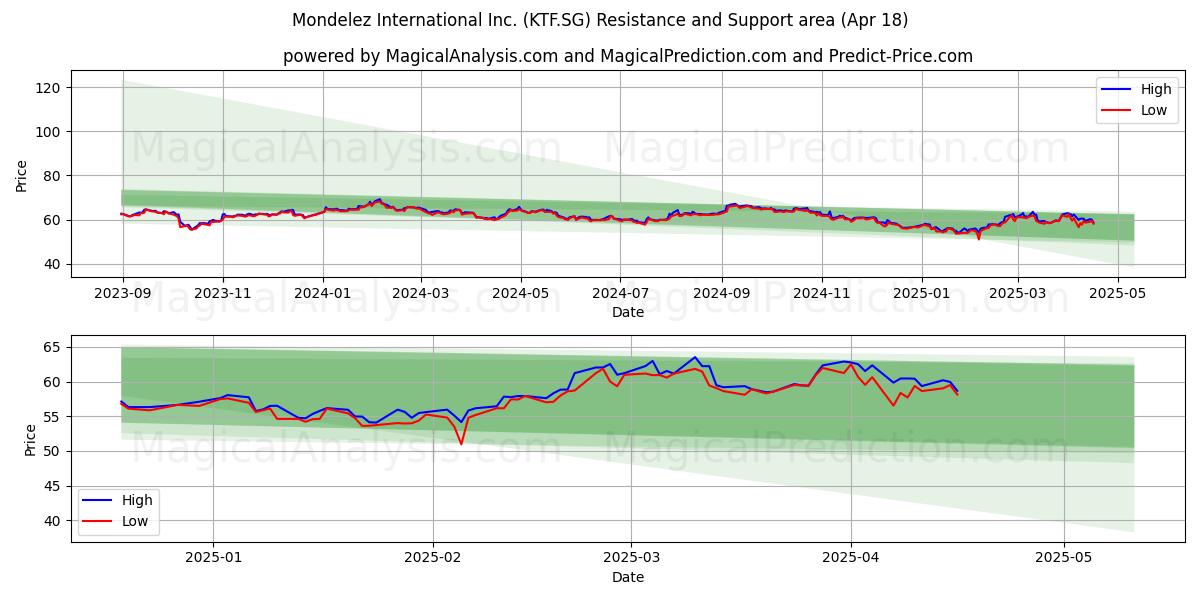Screen dimensions: 1200x600
Task: Click the blue line swatch in the upper chart legend
Action: (1117, 90)
